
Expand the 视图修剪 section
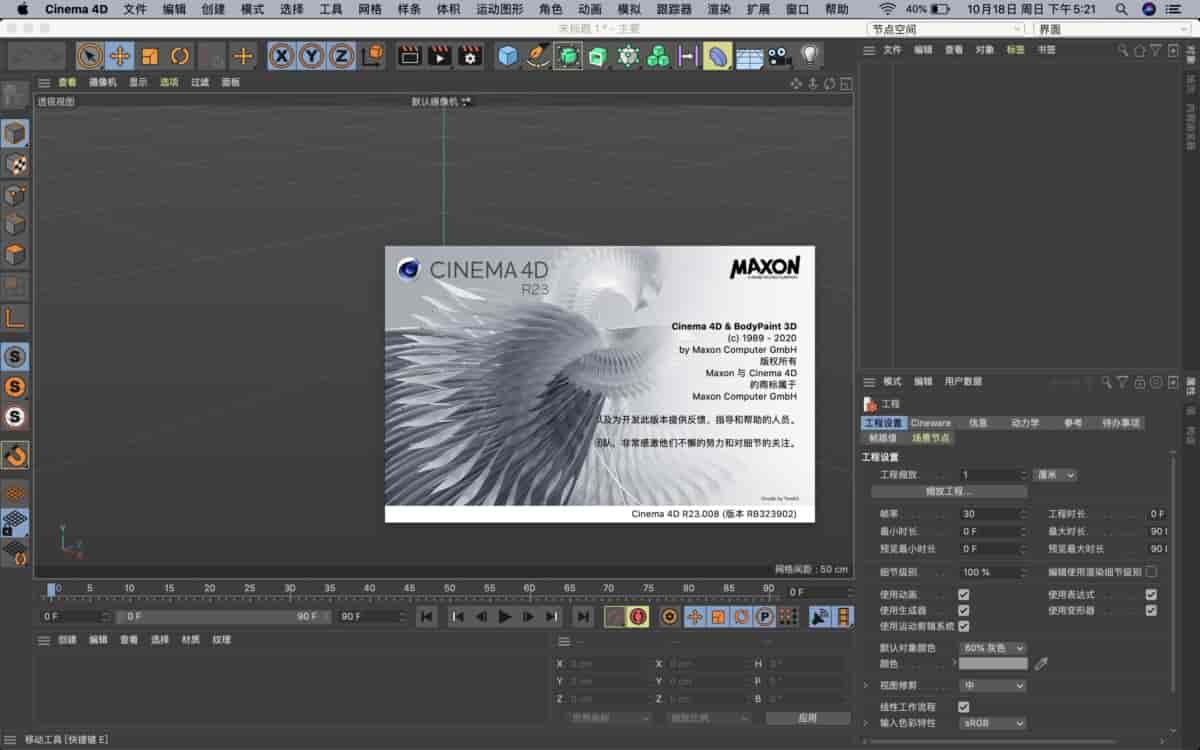[866, 686]
